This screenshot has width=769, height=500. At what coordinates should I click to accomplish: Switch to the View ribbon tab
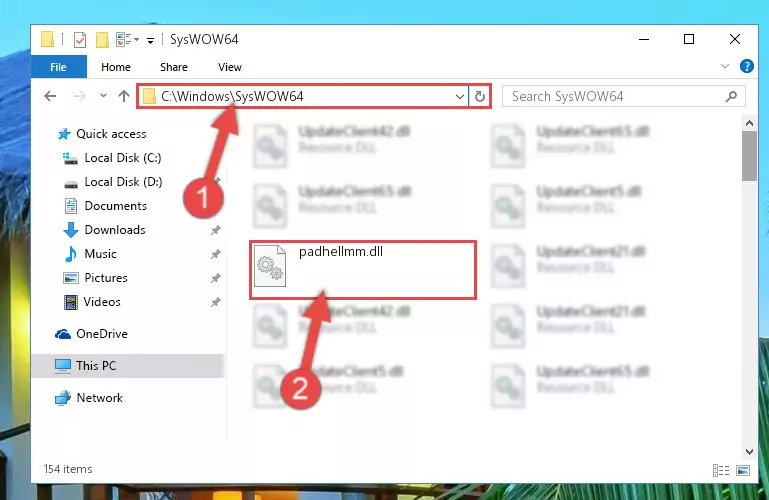click(230, 67)
